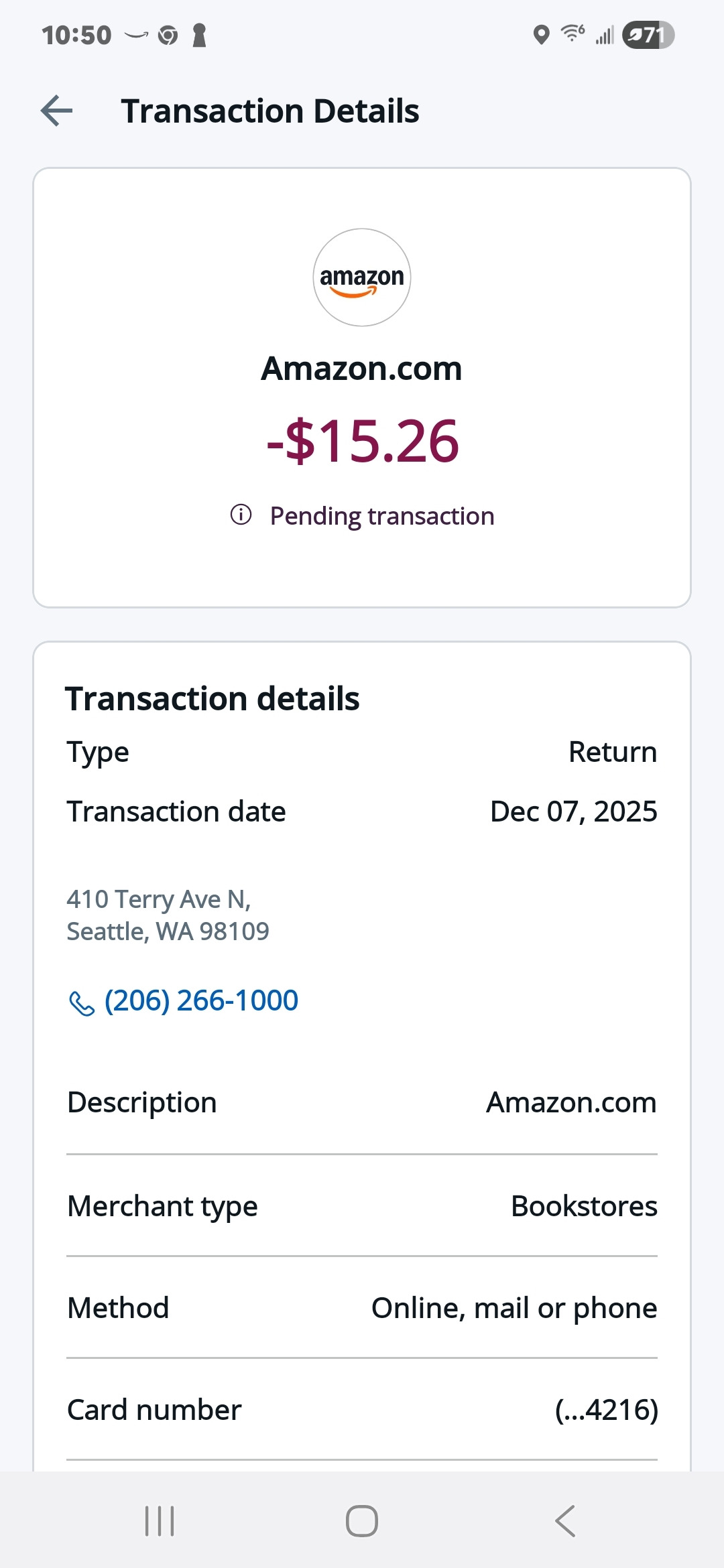
Task: Select the Merchant type Bookstores row
Action: (362, 1206)
